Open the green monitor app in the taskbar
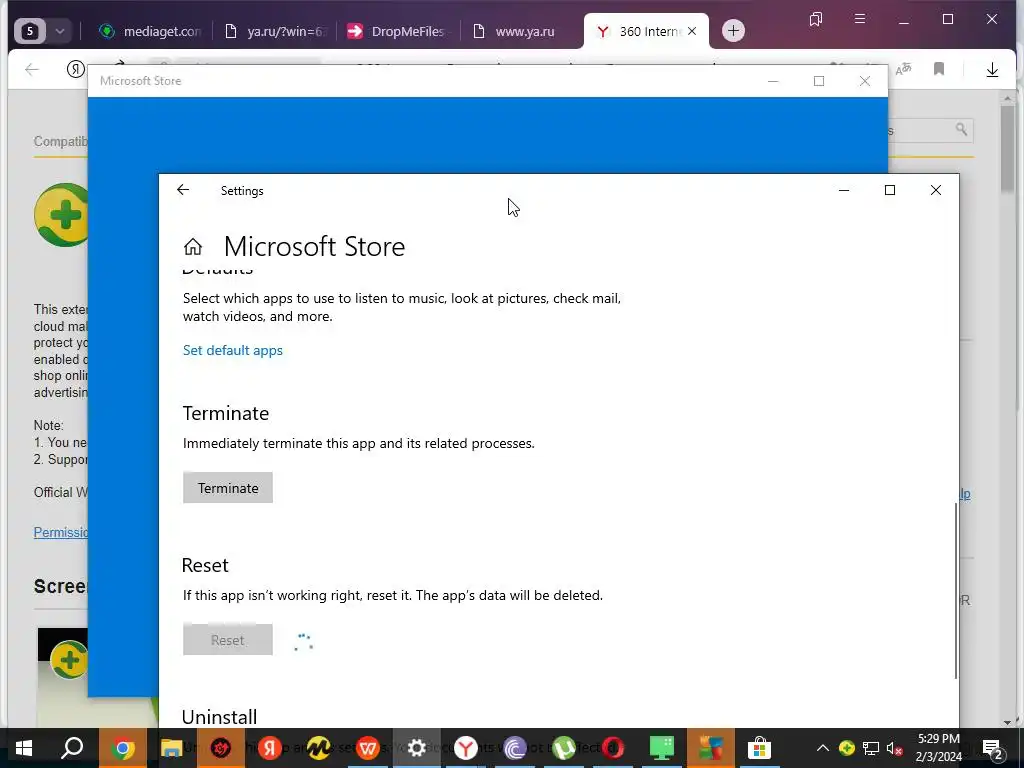1024x768 pixels. (x=662, y=748)
